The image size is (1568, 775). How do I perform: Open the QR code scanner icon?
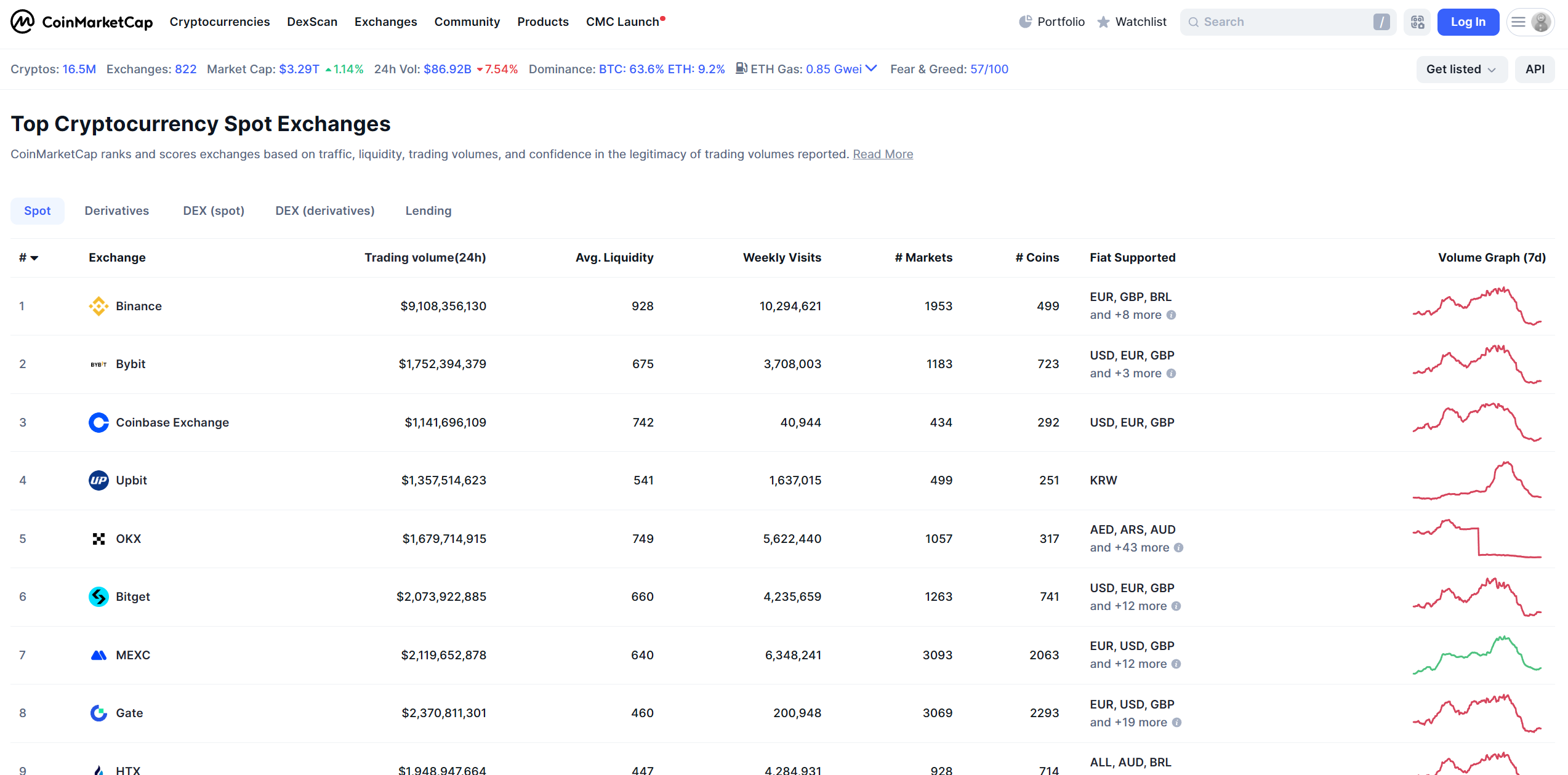1417,22
